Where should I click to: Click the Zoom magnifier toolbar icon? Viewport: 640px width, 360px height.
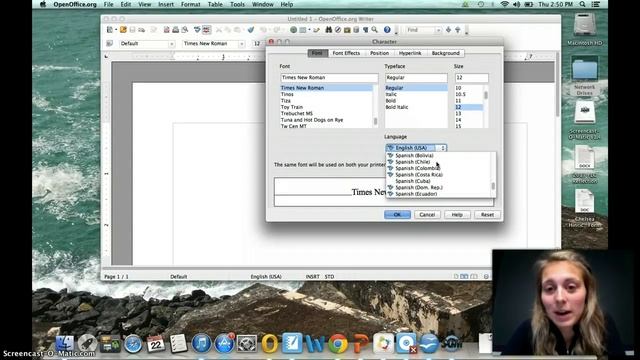point(374,30)
